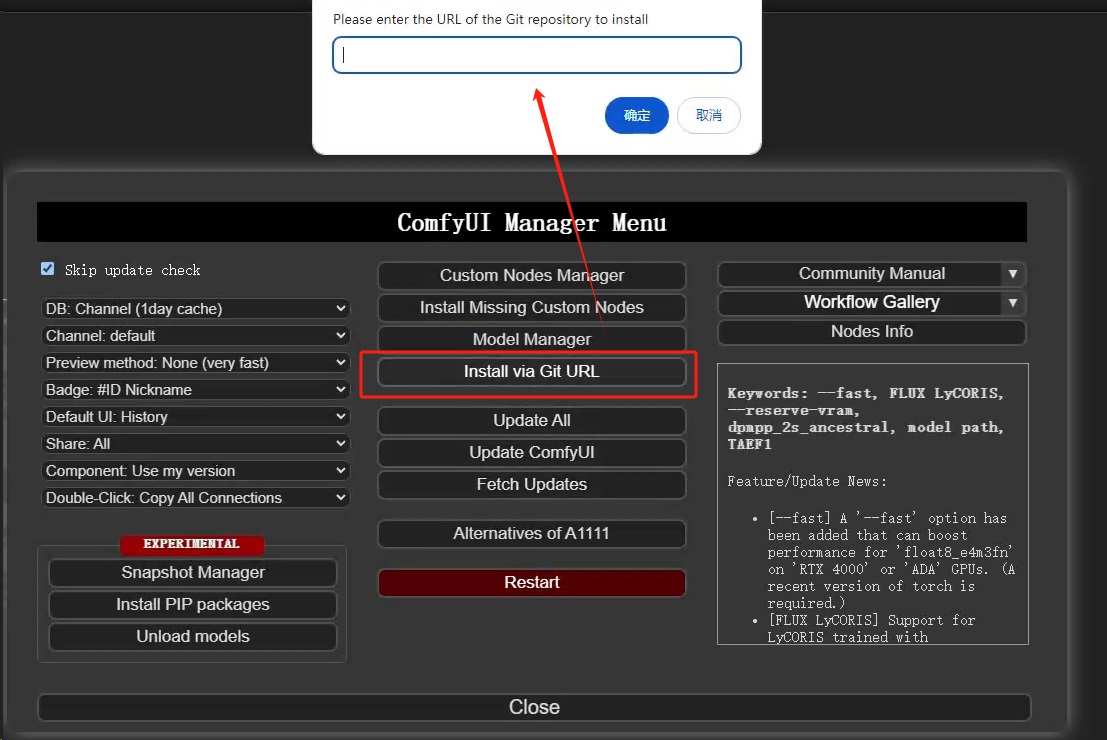The height and width of the screenshot is (740, 1107).
Task: Open the Snapshot Manager
Action: point(193,573)
